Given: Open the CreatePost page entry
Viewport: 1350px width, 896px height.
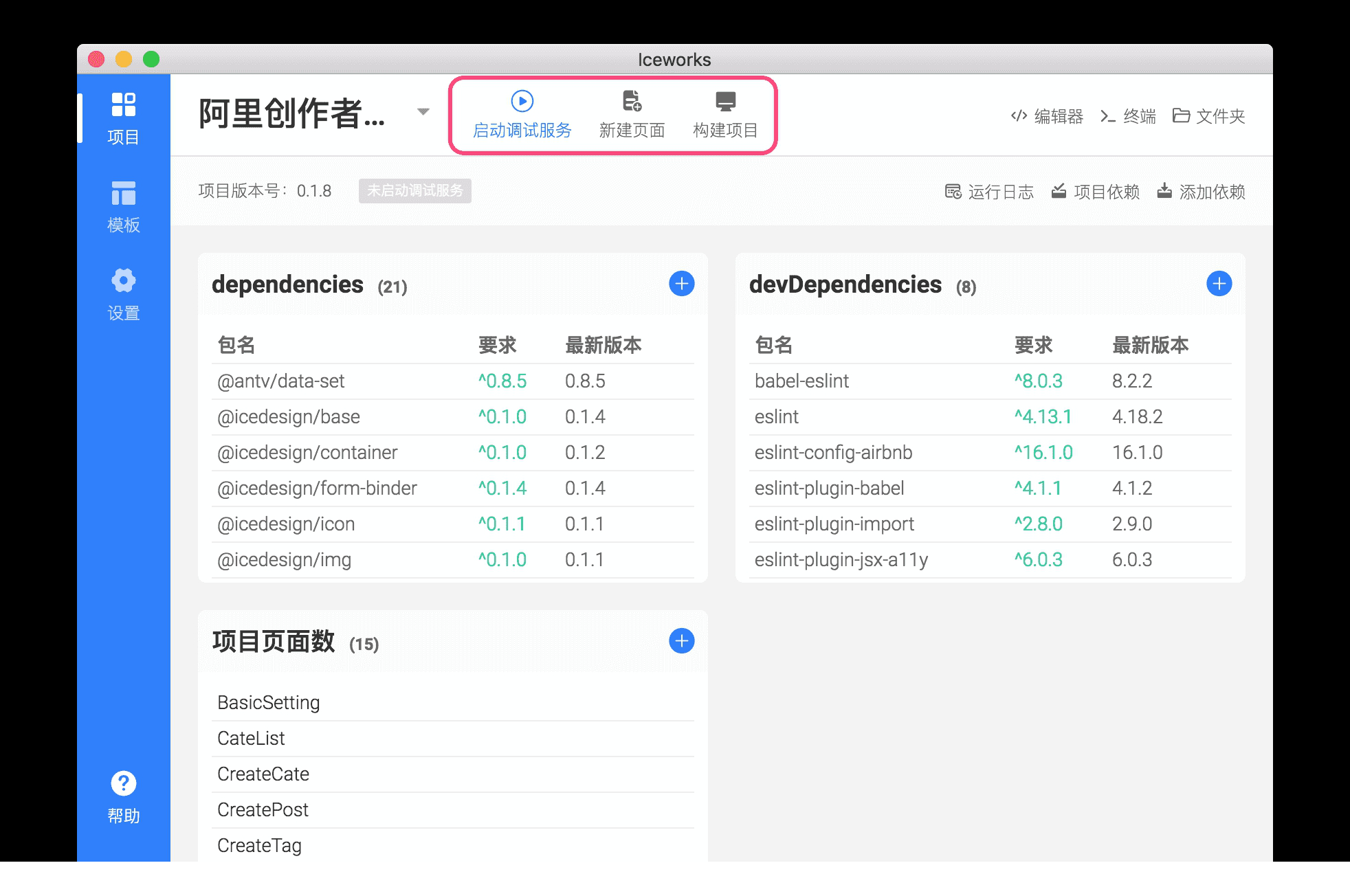Looking at the screenshot, I should coord(453,810).
